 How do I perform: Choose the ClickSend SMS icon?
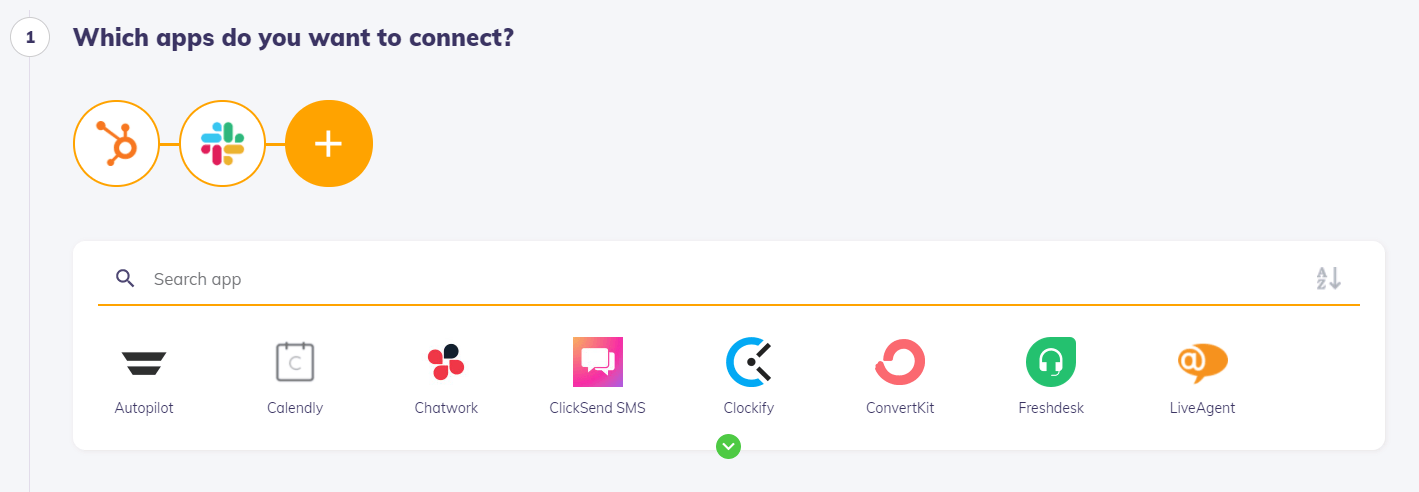598,362
